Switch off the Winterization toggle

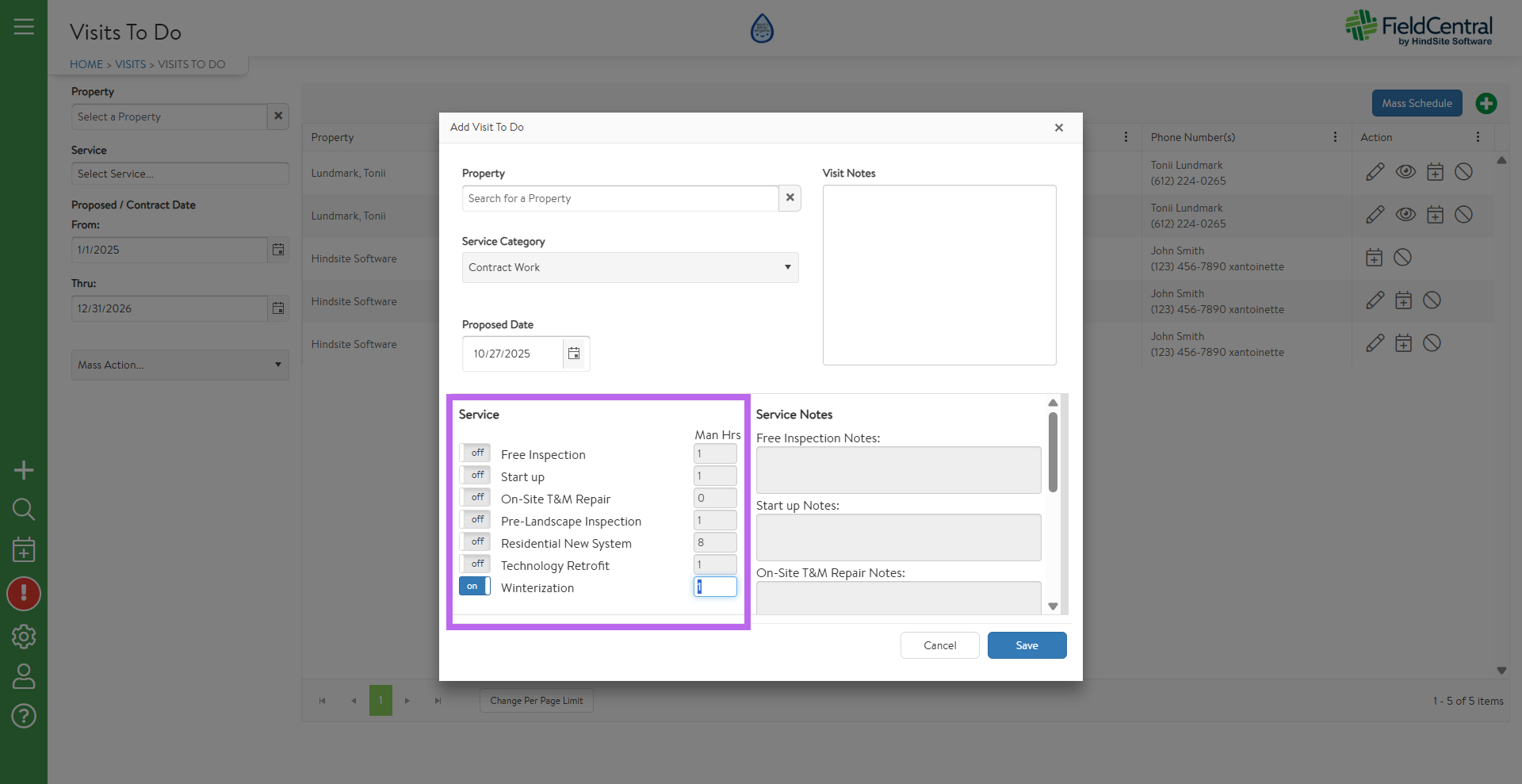pyautogui.click(x=475, y=587)
